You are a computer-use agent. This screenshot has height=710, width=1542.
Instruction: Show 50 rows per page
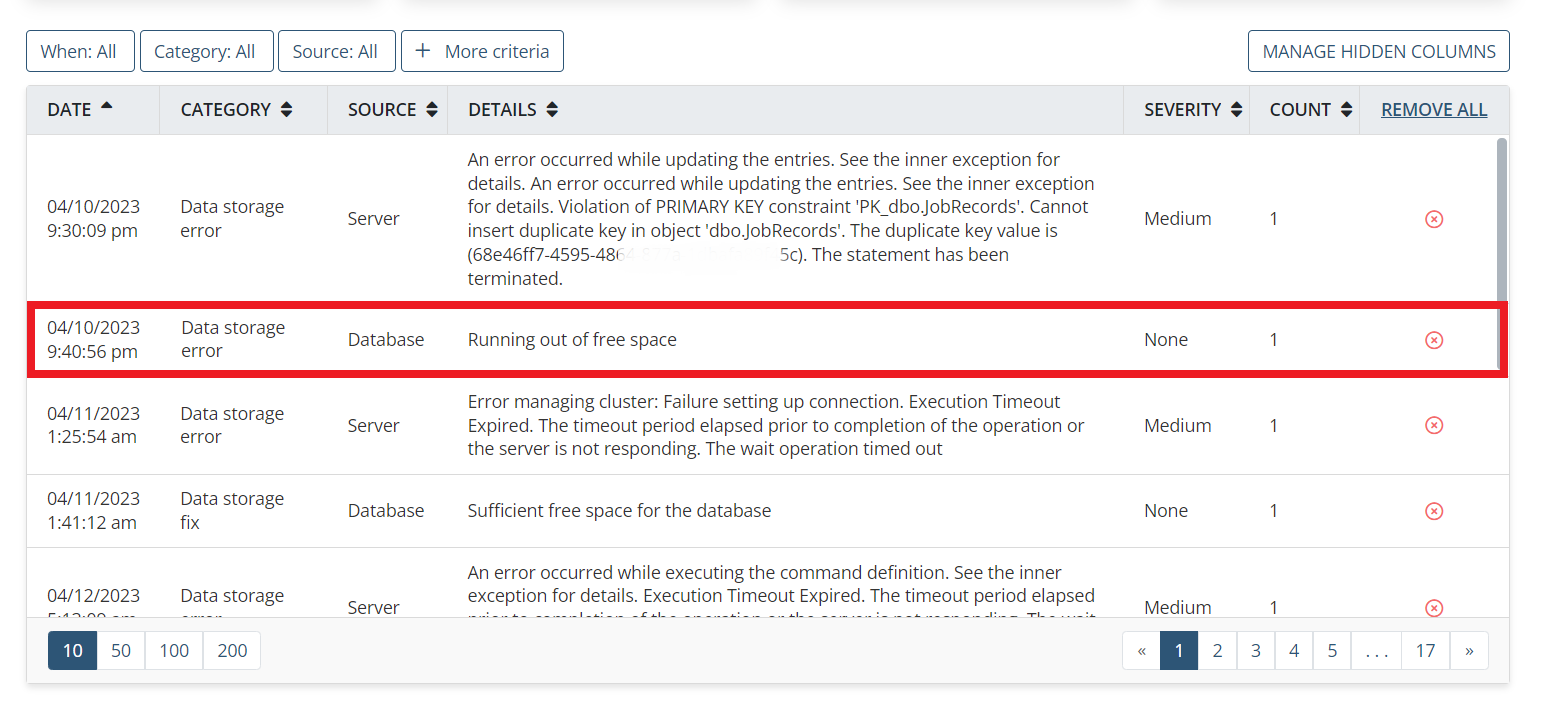121,651
